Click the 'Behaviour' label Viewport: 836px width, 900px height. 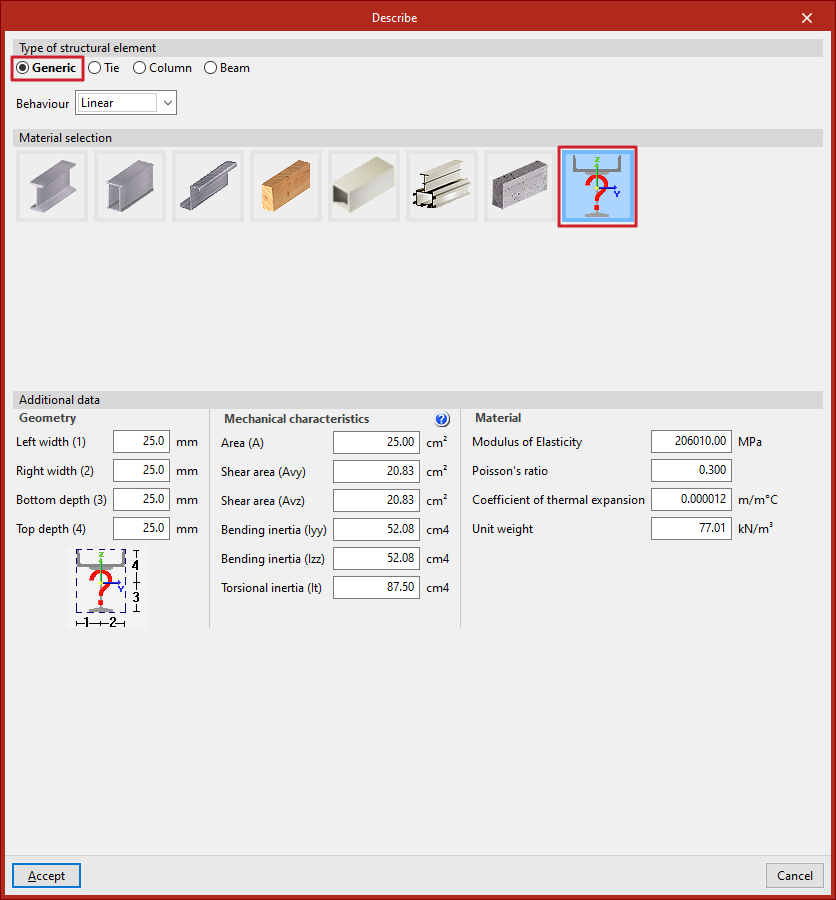[x=42, y=104]
